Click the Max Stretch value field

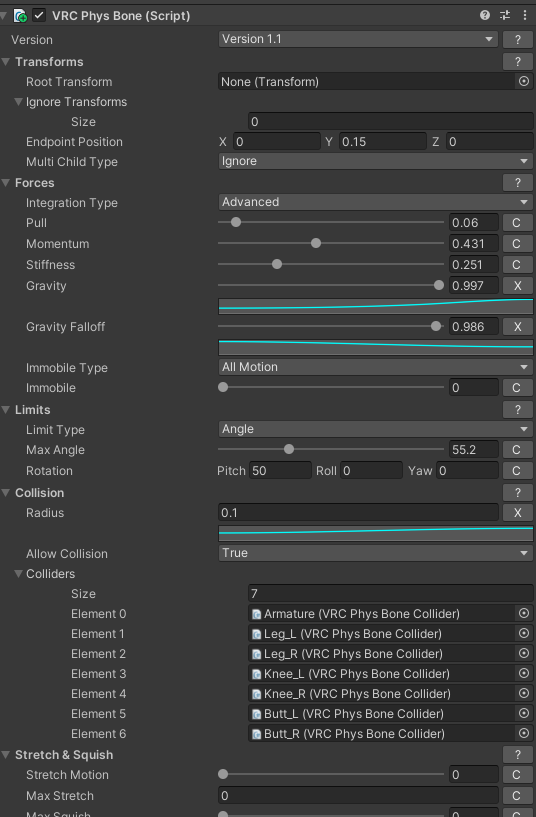click(x=358, y=796)
